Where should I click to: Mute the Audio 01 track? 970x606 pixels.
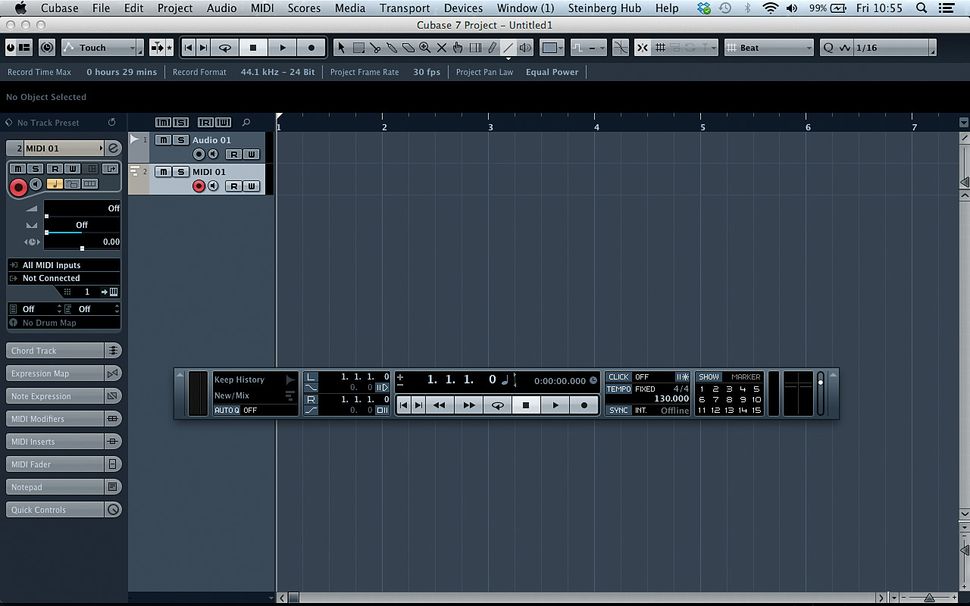click(164, 140)
